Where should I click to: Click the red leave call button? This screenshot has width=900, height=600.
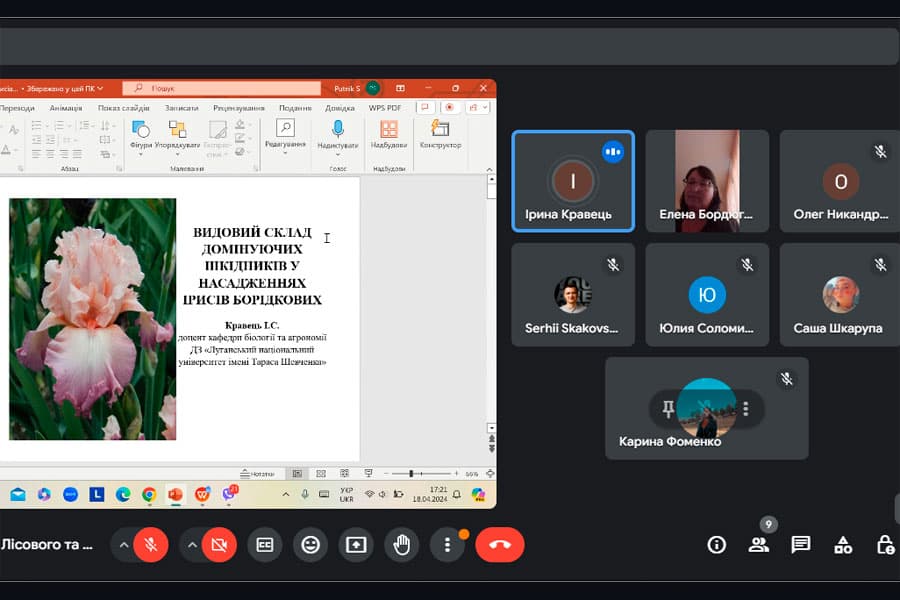(x=500, y=545)
